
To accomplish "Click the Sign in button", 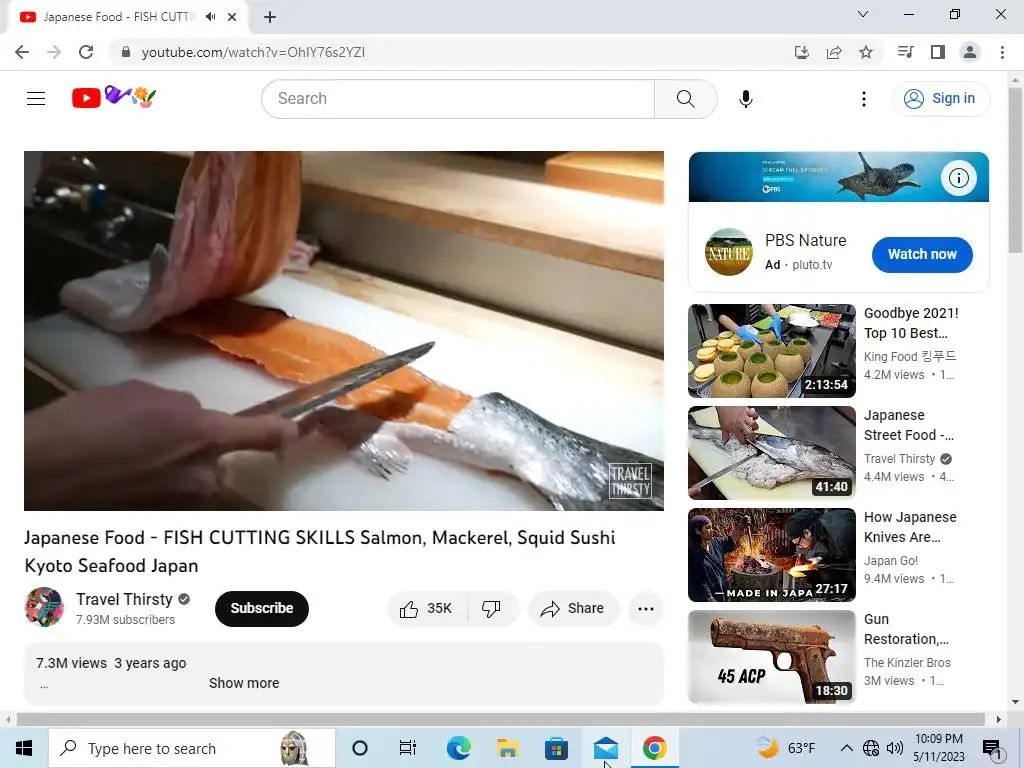I will click(x=940, y=99).
